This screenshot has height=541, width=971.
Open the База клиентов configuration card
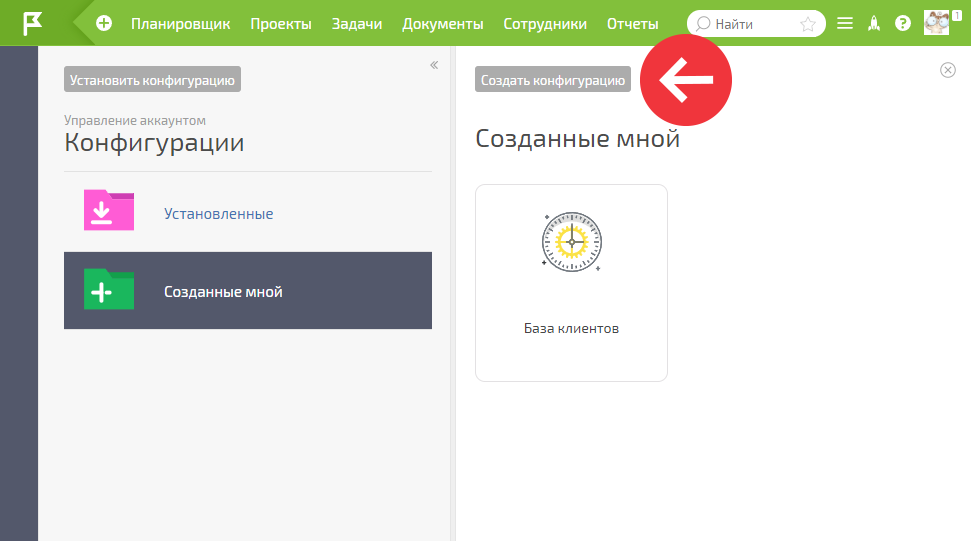pos(571,283)
